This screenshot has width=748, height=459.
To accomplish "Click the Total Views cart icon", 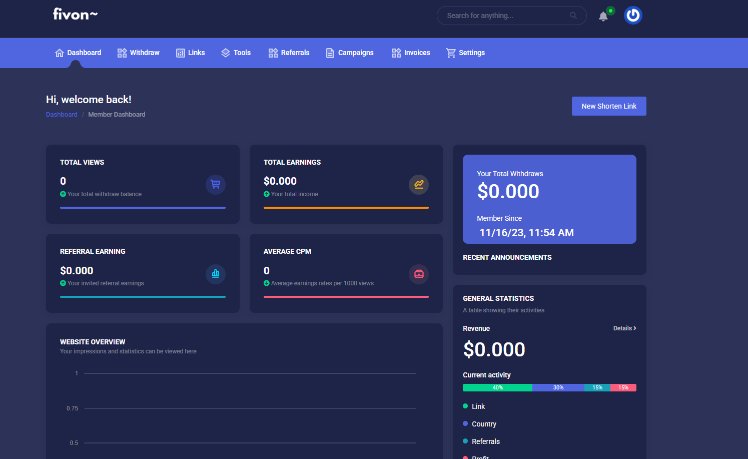I will (215, 184).
